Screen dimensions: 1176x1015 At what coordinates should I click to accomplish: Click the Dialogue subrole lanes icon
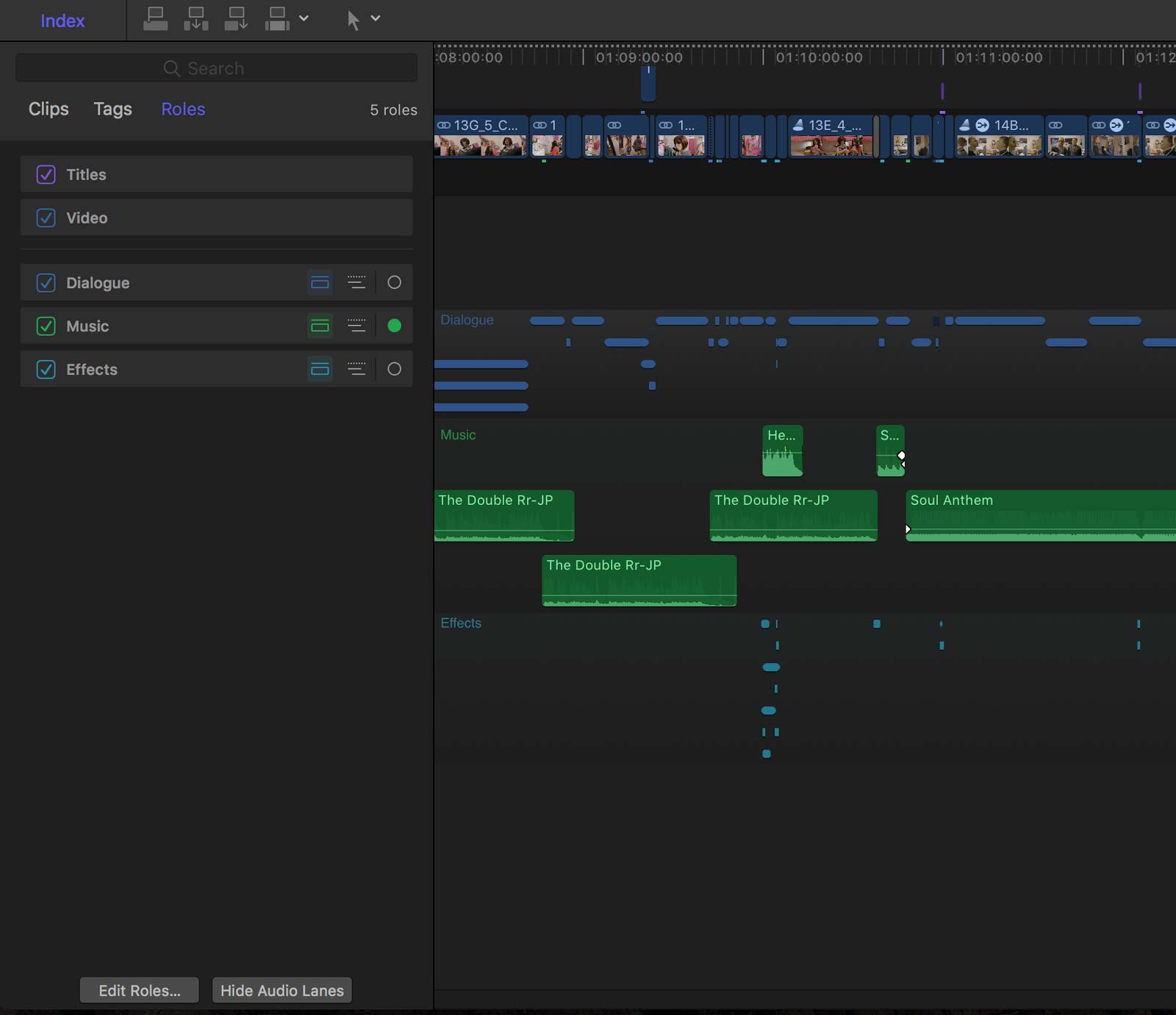point(356,282)
